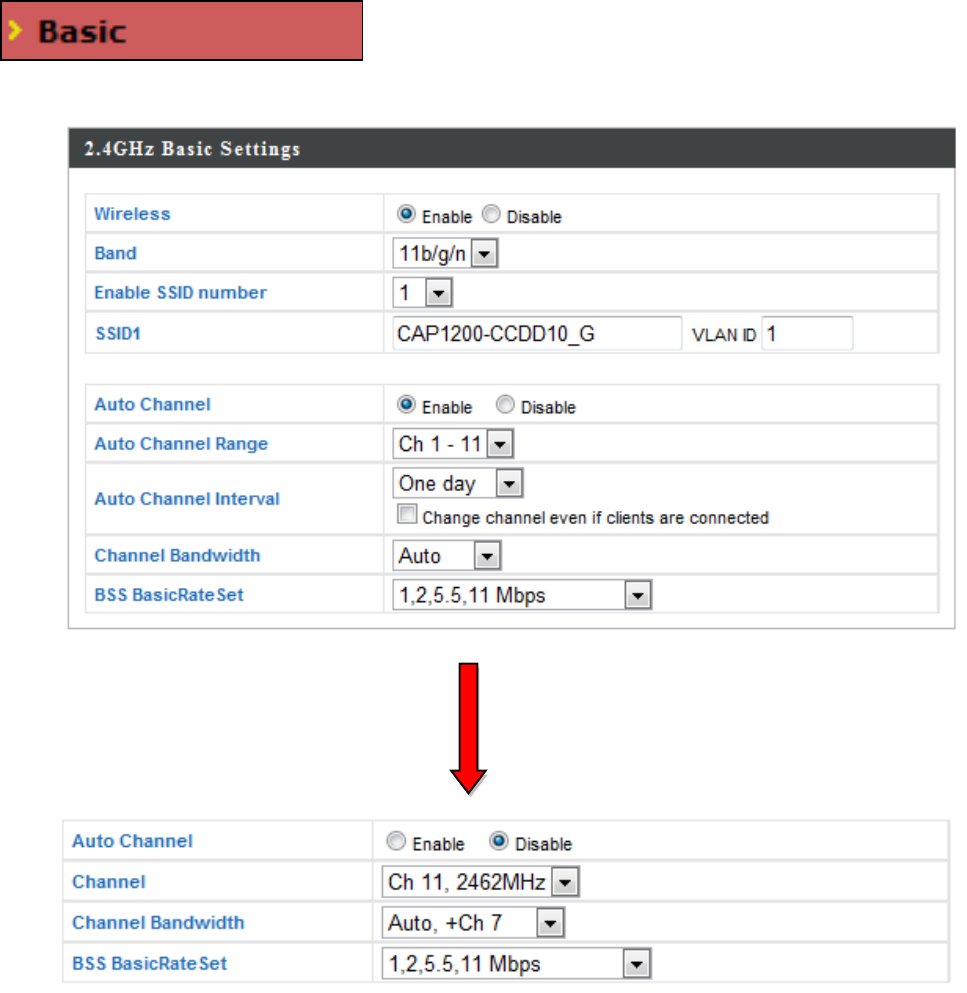Click the Wireless label text

coord(132,214)
